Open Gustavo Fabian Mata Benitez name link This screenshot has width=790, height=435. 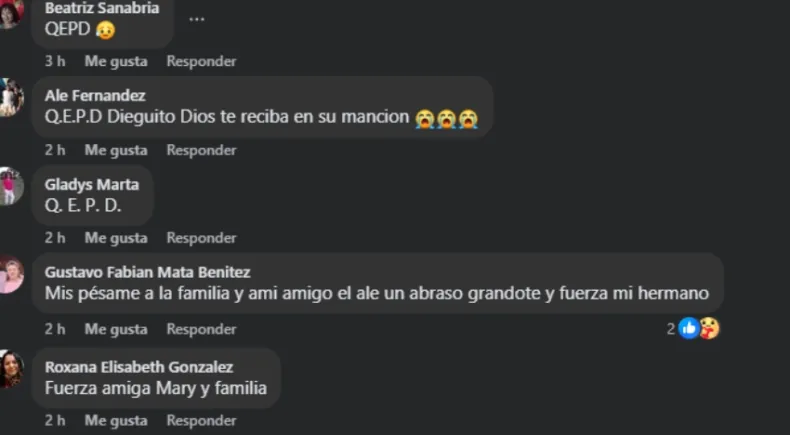pos(148,272)
